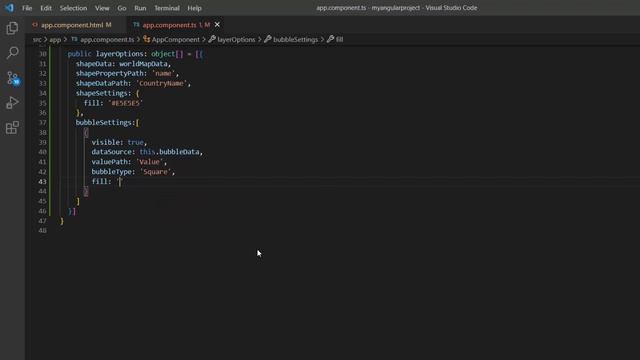Open the View menu
The width and height of the screenshot is (640, 360).
click(x=102, y=8)
